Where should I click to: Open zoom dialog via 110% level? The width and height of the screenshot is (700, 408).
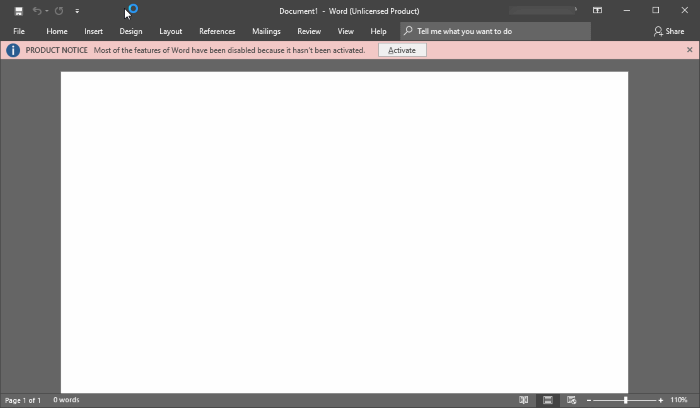679,400
